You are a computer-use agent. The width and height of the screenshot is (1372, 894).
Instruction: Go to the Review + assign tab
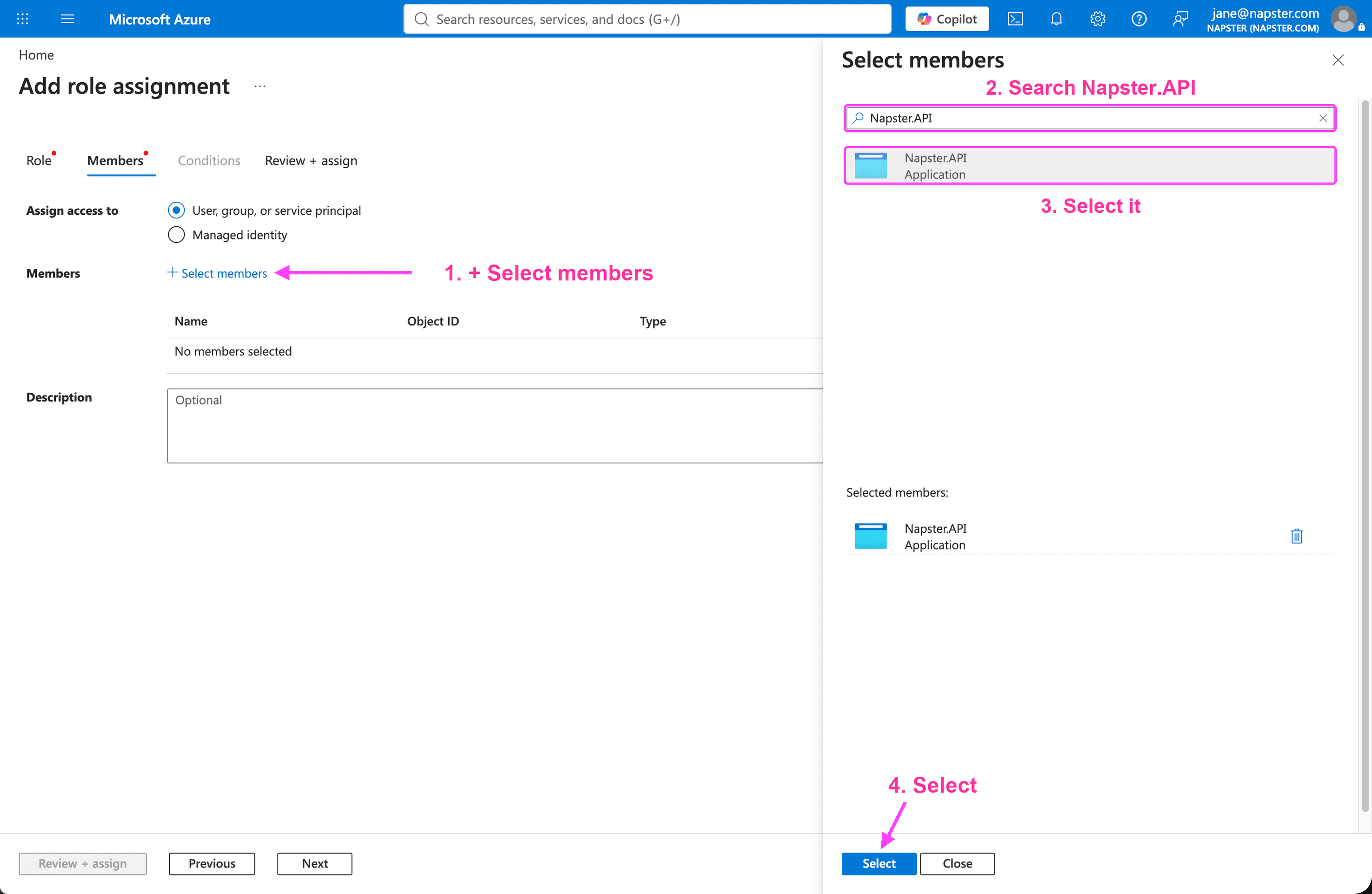pos(311,160)
